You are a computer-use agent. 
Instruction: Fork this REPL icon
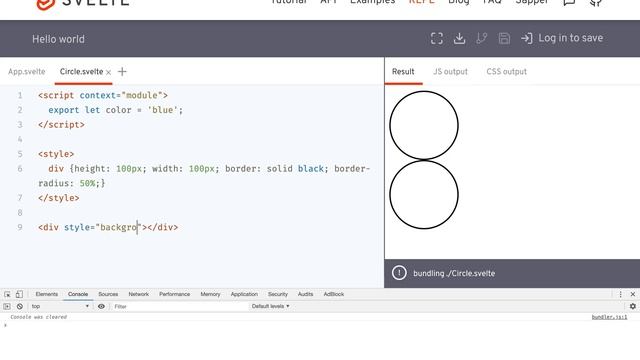(x=482, y=38)
